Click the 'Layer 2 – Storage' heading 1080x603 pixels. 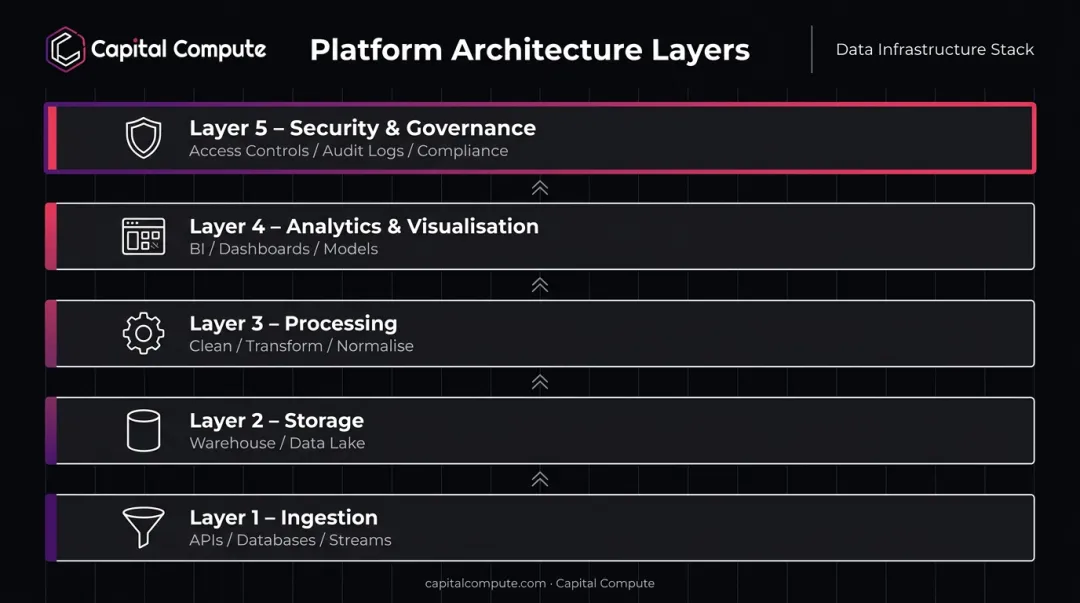tap(277, 420)
